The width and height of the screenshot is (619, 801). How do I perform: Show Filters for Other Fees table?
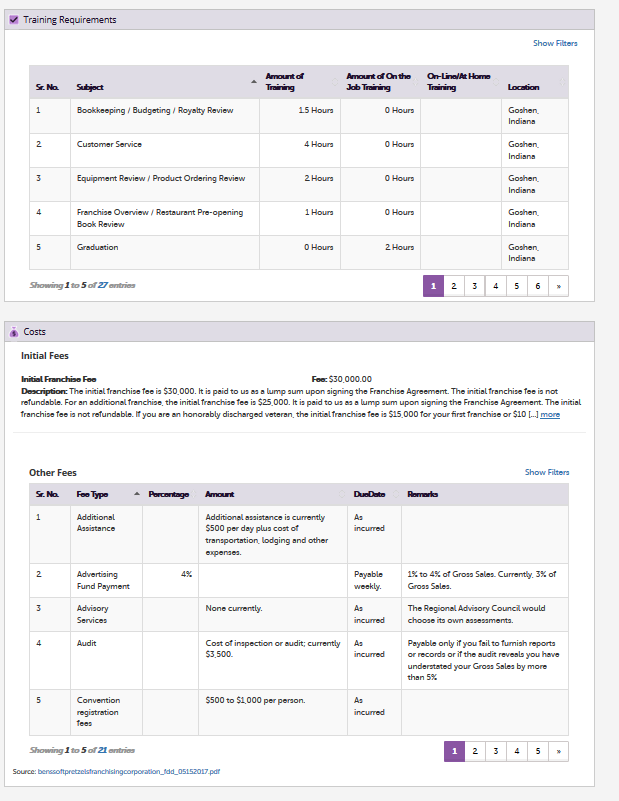coord(547,472)
